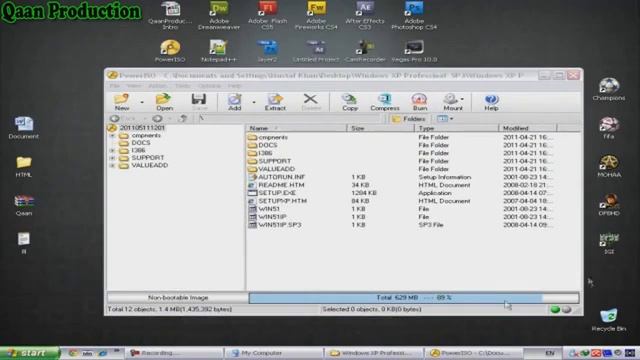Open the Tools menu
The image size is (640, 360).
(183, 86)
